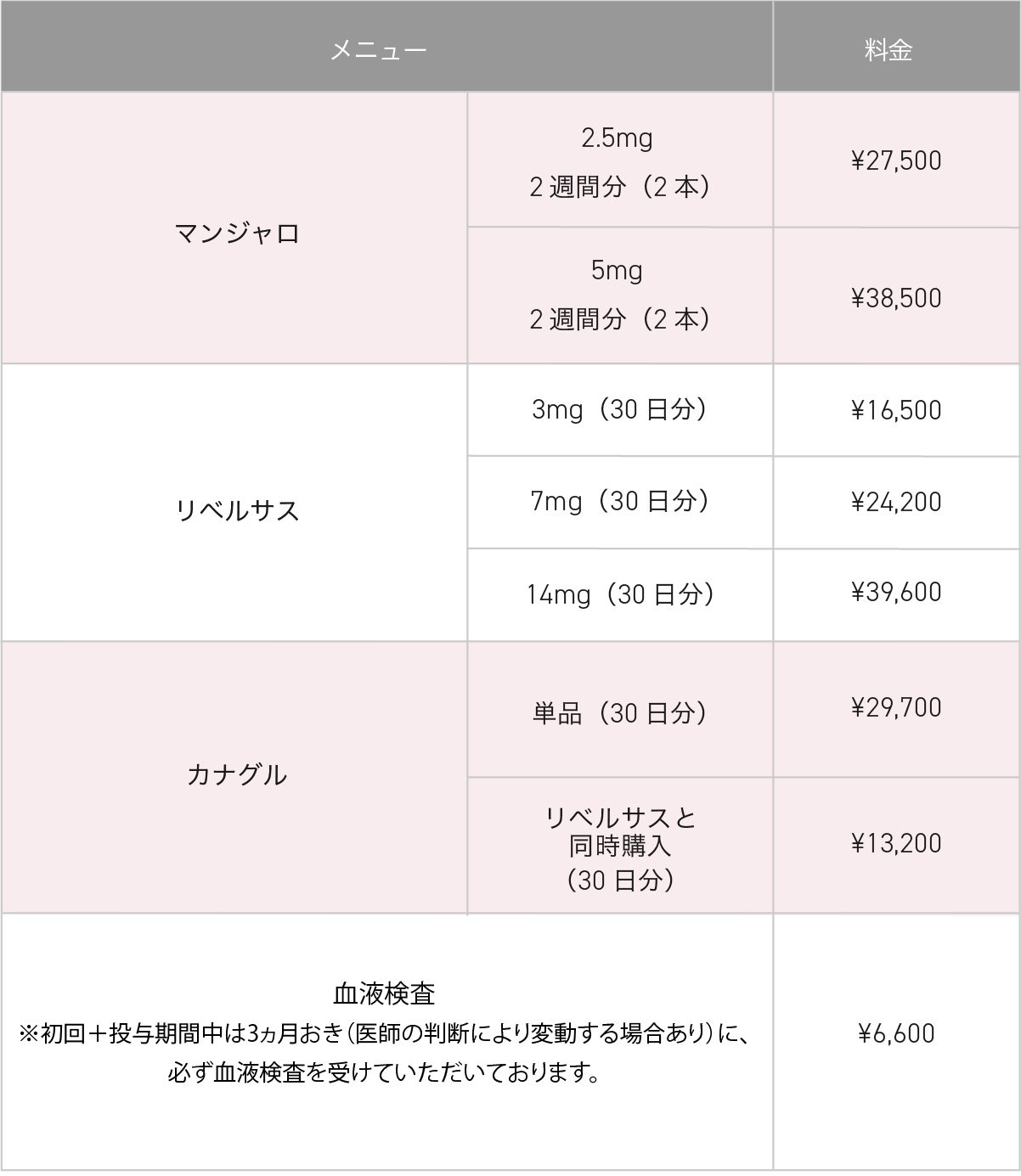Click the ¥24,200 price
1021x1176 pixels.
click(x=896, y=502)
